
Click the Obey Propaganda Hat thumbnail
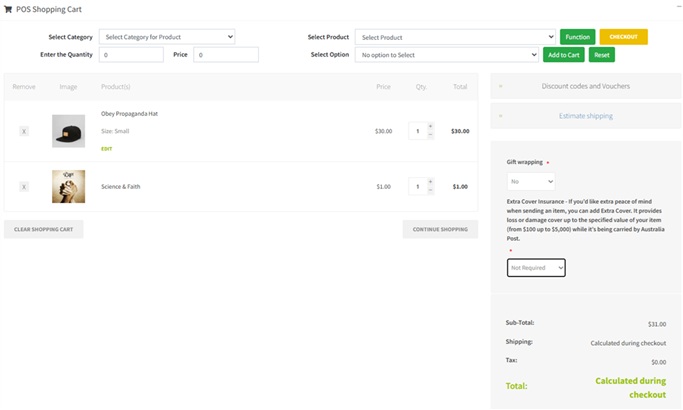pyautogui.click(x=68, y=131)
